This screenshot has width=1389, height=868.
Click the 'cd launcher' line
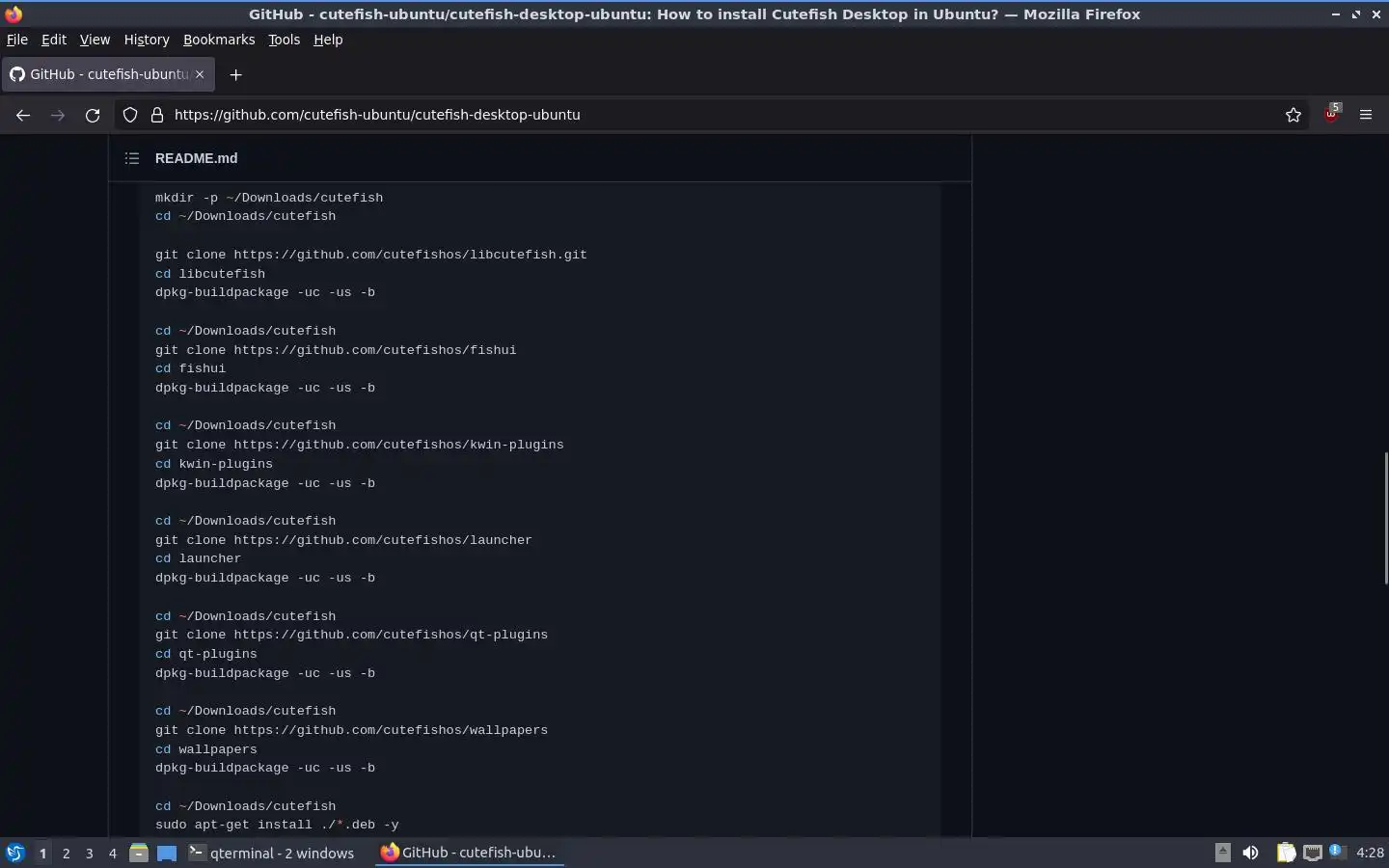click(198, 558)
